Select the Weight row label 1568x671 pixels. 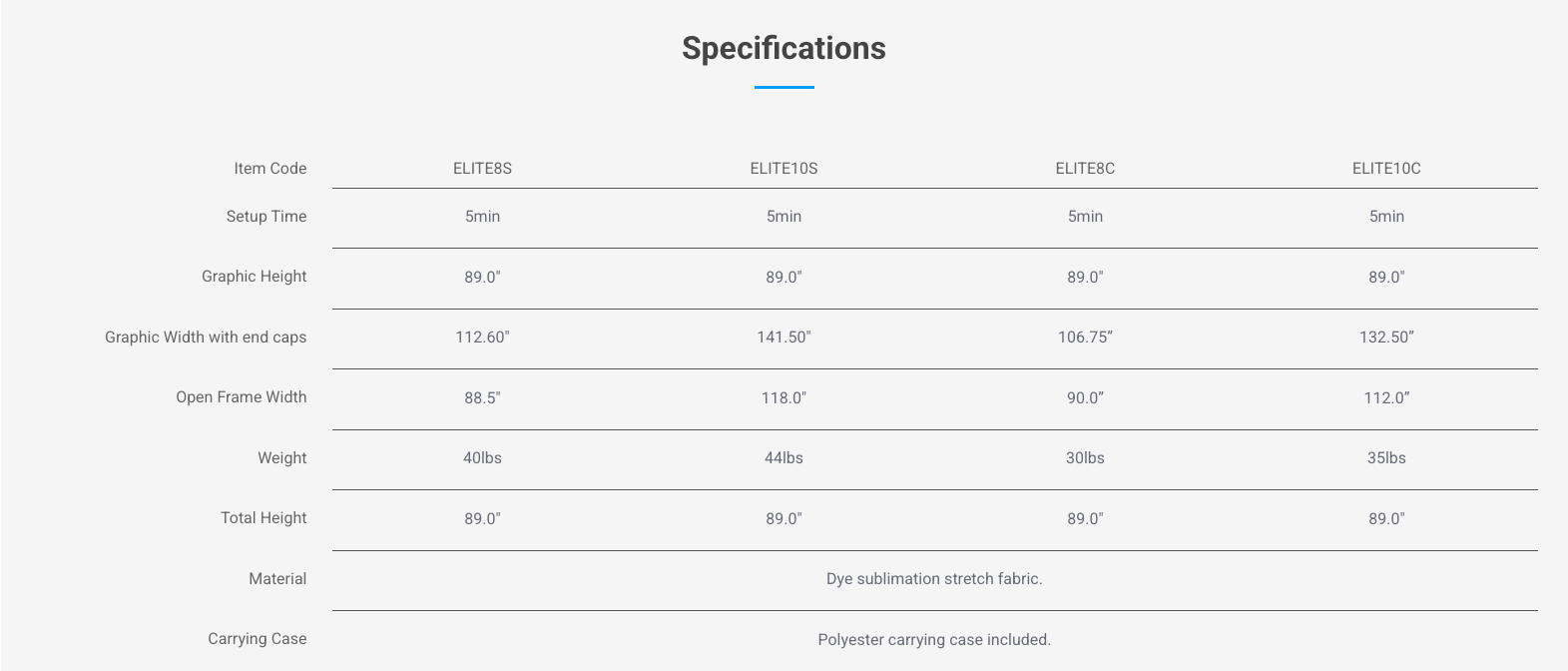[281, 458]
